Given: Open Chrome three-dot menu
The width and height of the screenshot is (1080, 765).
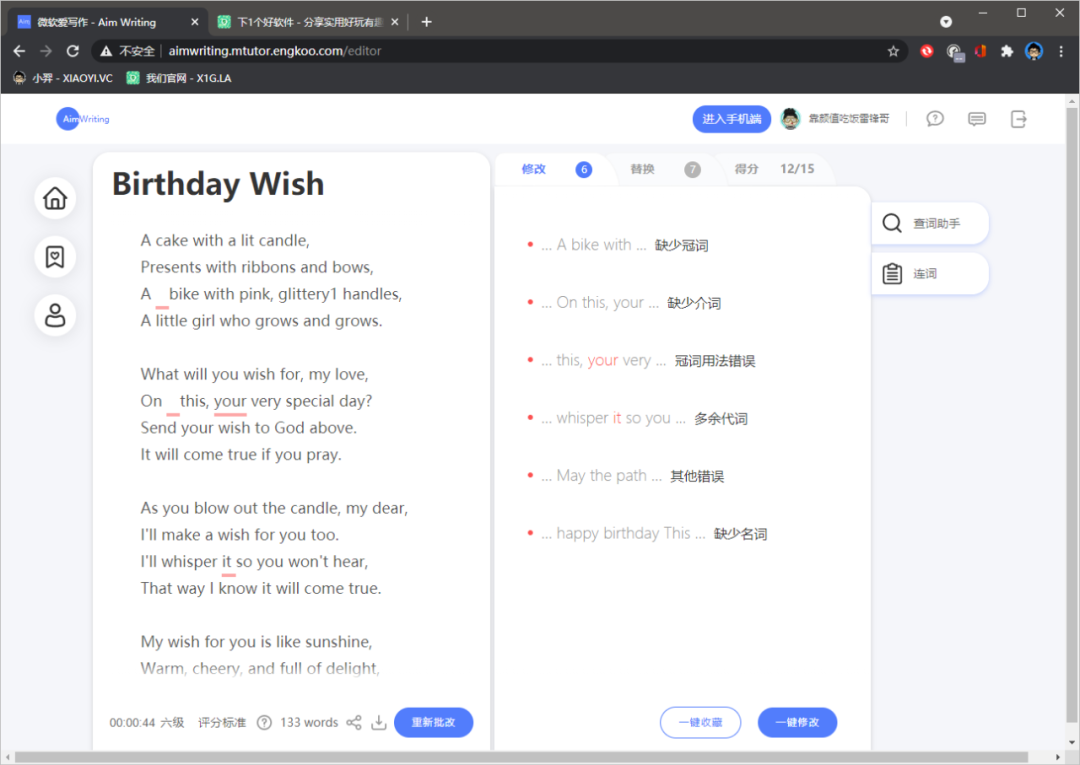Looking at the screenshot, I should coord(1061,51).
